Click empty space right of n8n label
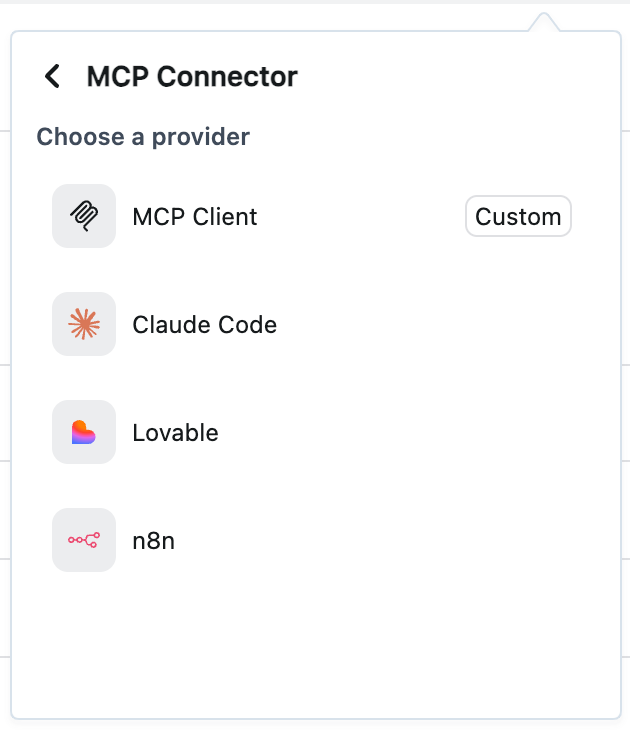The image size is (630, 734). tap(400, 541)
